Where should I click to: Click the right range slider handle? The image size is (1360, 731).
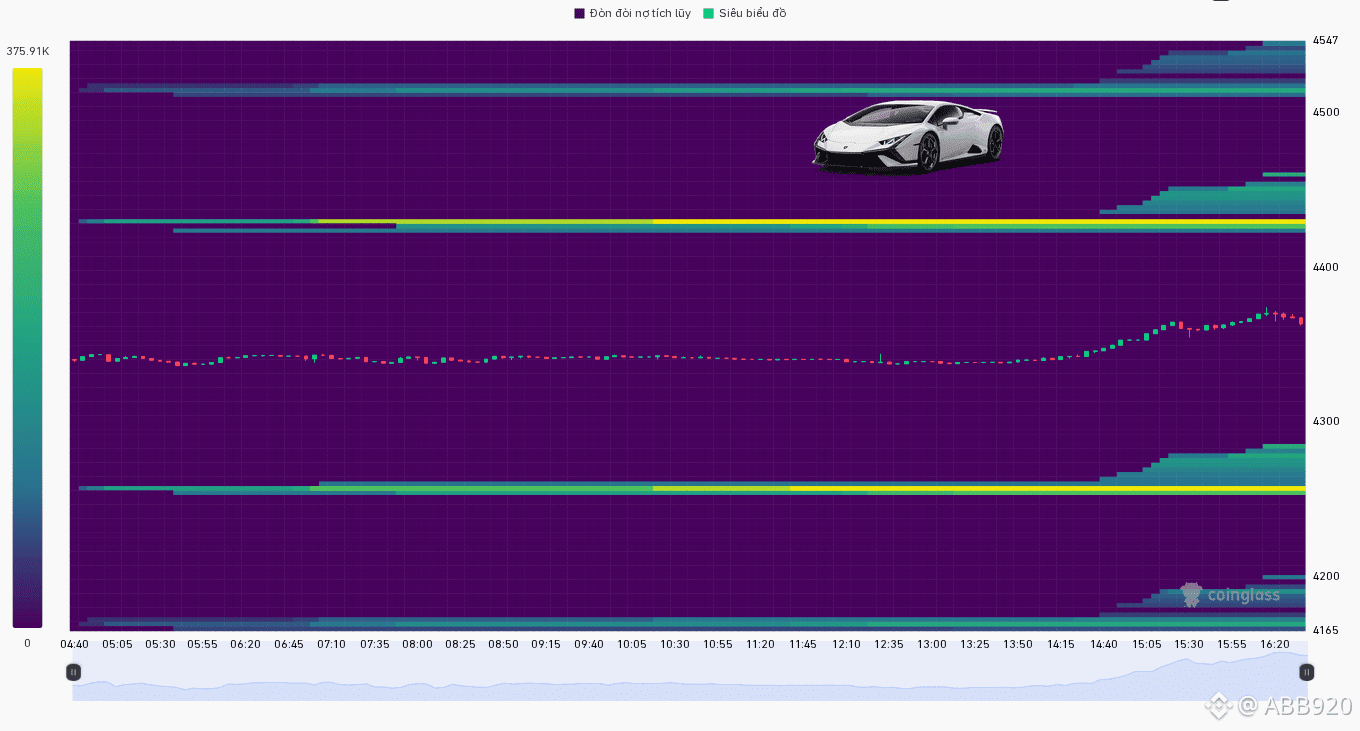point(1306,672)
